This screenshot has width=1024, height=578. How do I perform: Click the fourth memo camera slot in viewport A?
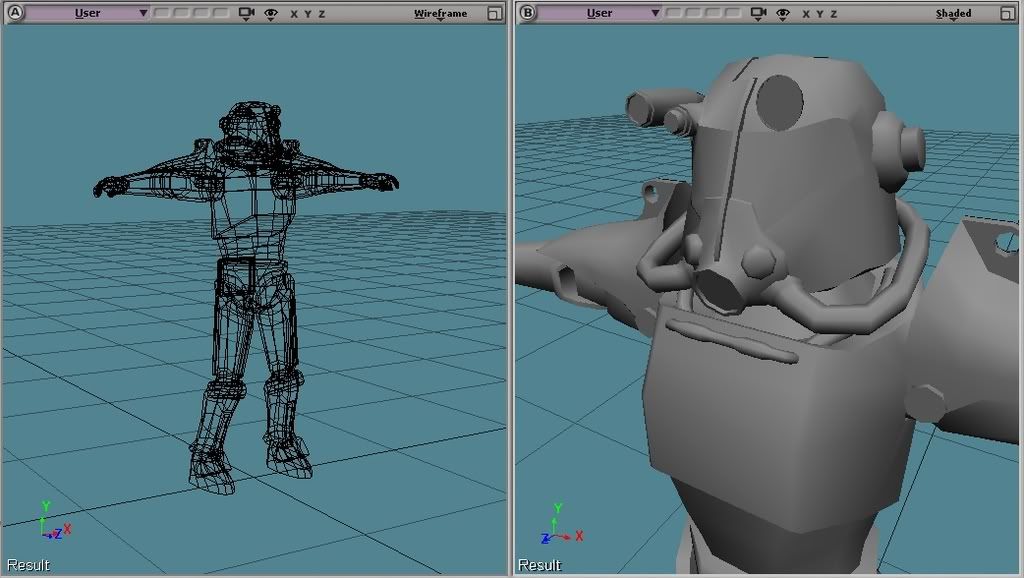(x=221, y=13)
